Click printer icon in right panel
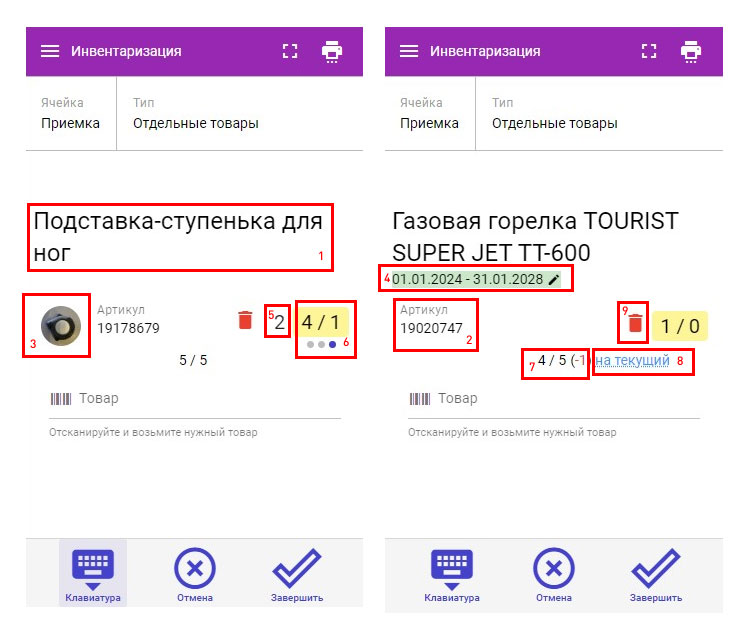This screenshot has width=741, height=626. 690,51
